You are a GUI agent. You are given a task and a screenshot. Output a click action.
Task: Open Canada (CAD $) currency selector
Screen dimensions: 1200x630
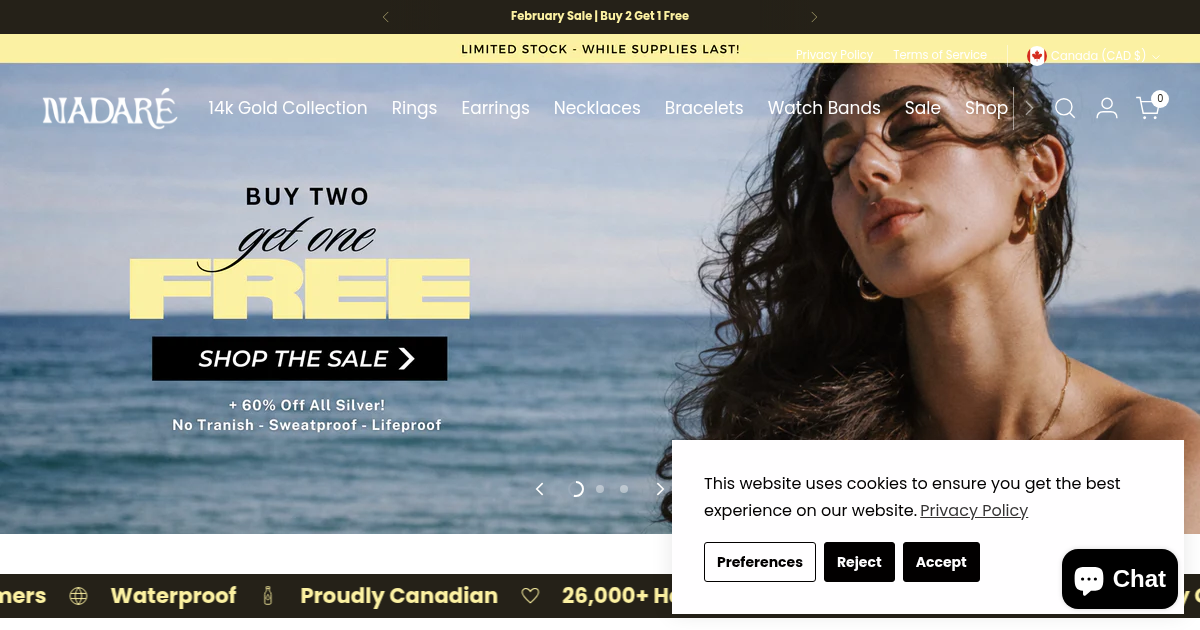point(1094,56)
